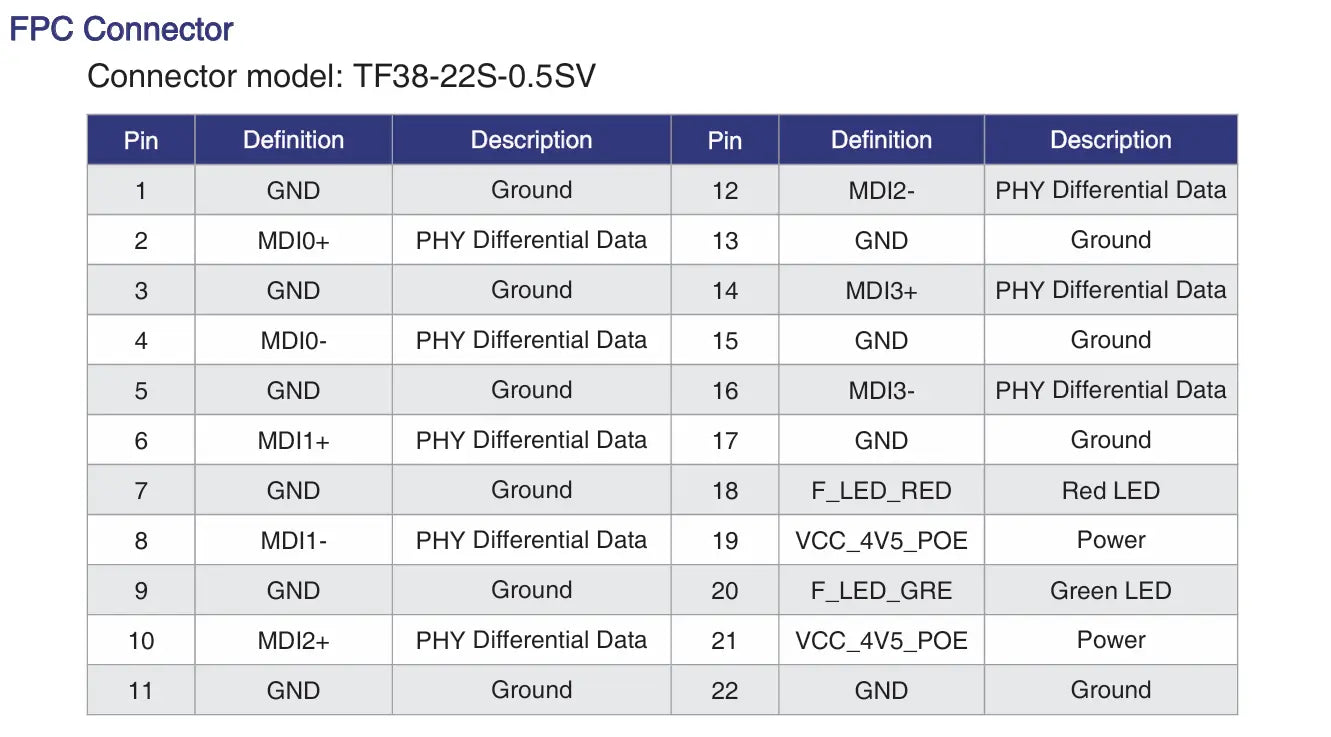Select the MDI0+ definition cell
Screen dimensions: 1331x737
(x=293, y=241)
